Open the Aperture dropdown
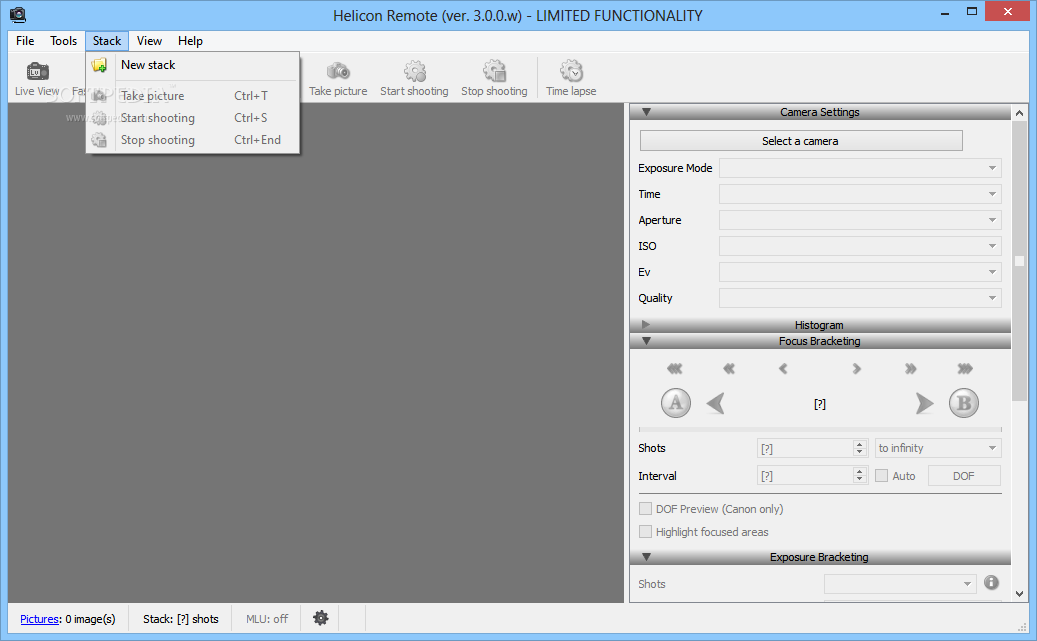Viewport: 1037px width, 641px height. [860, 220]
